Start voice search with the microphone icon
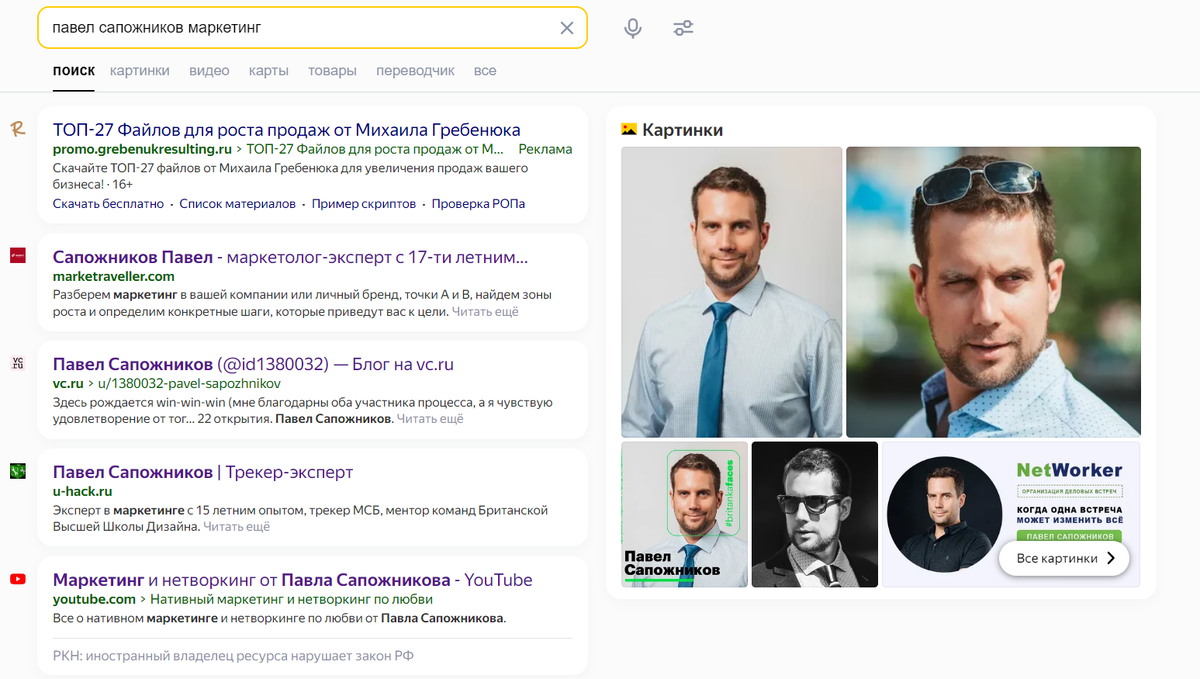 632,28
